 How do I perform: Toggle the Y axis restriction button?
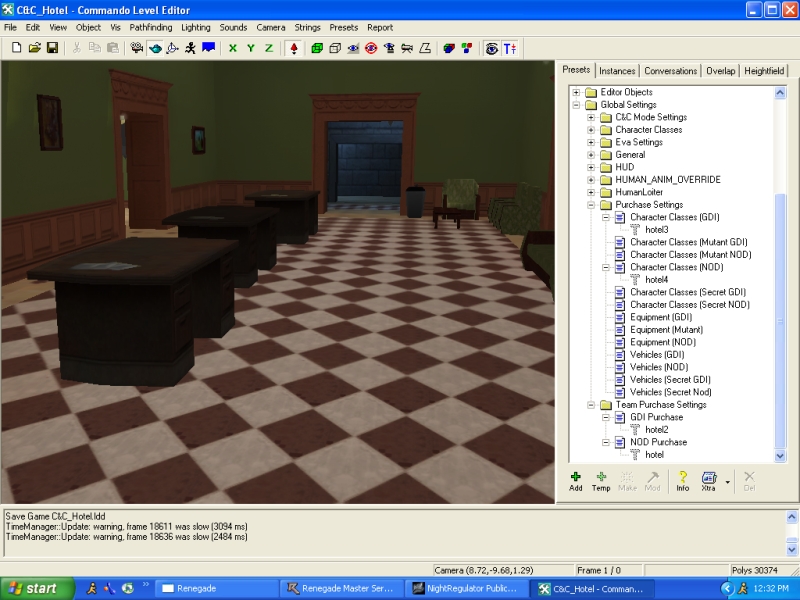pyautogui.click(x=251, y=48)
